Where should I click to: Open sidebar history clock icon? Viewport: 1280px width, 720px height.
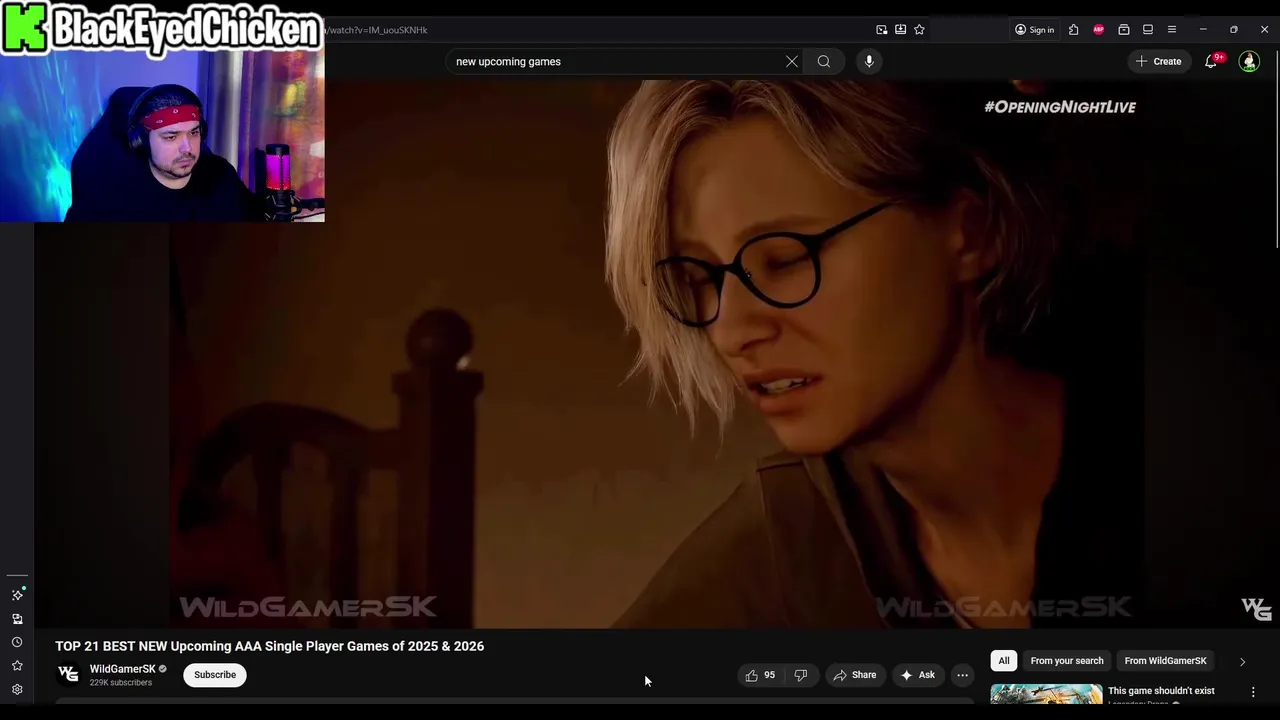click(x=17, y=642)
